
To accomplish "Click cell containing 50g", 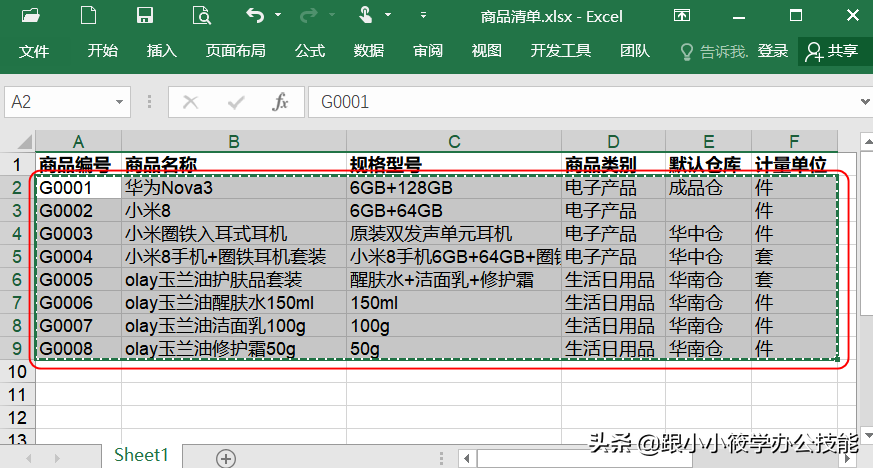I will coord(454,348).
